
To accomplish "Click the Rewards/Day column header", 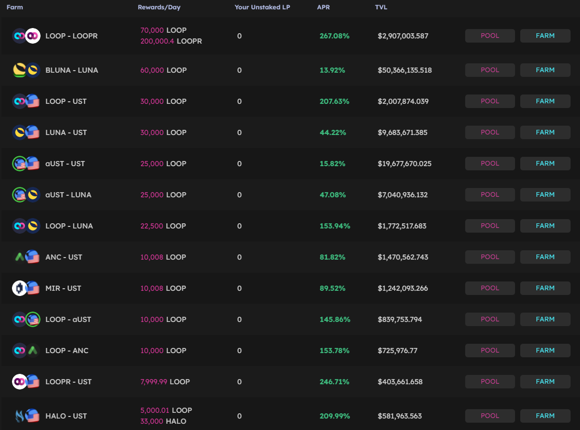I will pos(159,7).
